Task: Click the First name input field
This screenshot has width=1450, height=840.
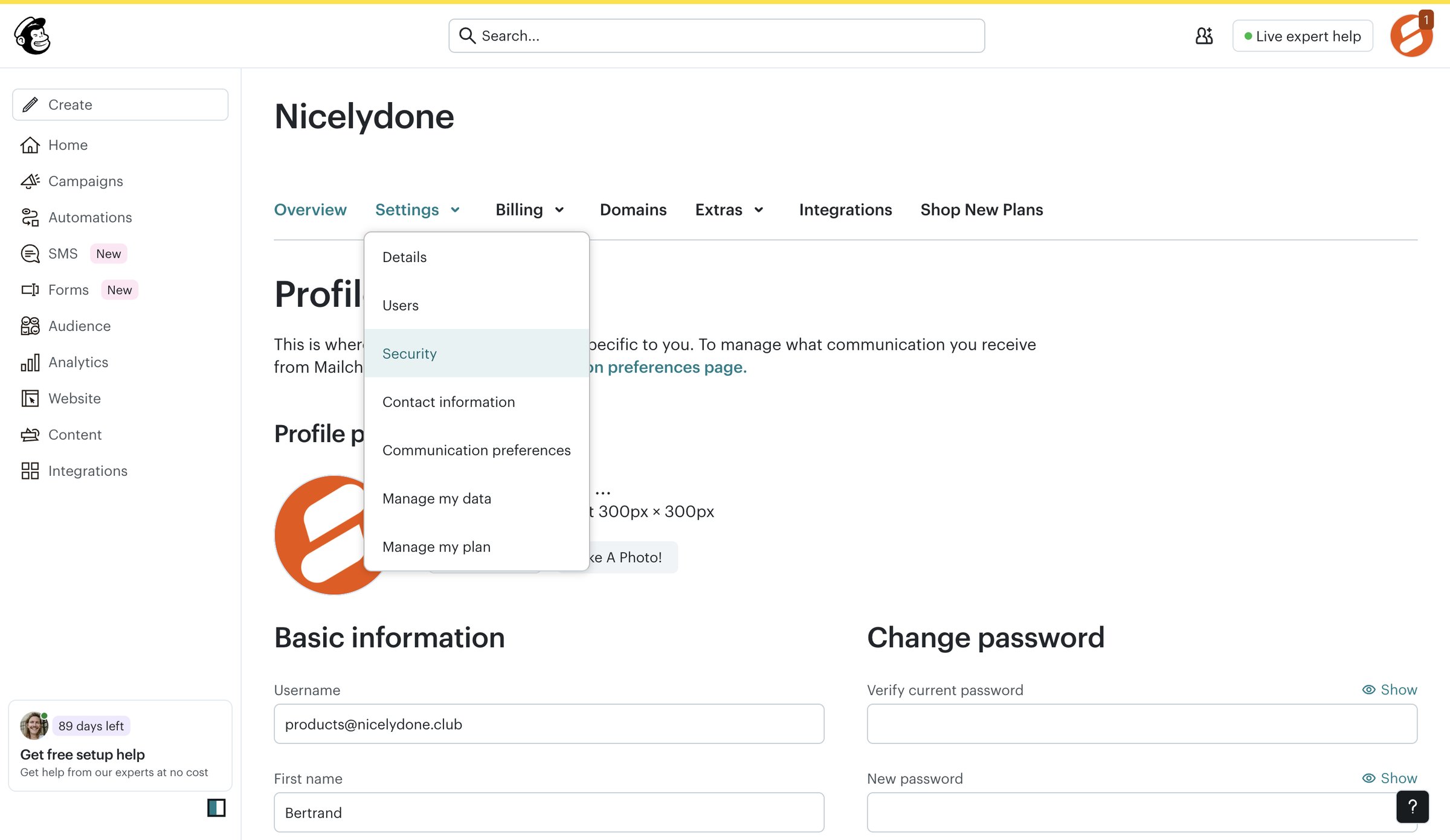Action: pyautogui.click(x=549, y=813)
